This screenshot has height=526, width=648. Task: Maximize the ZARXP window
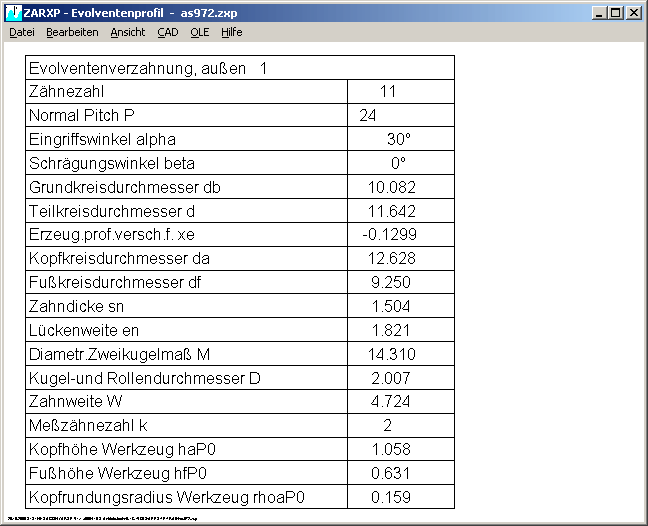point(615,13)
